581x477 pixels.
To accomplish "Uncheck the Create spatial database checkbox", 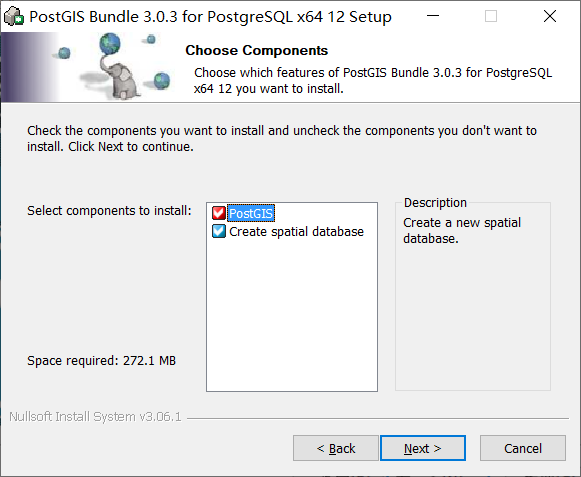I will click(219, 231).
